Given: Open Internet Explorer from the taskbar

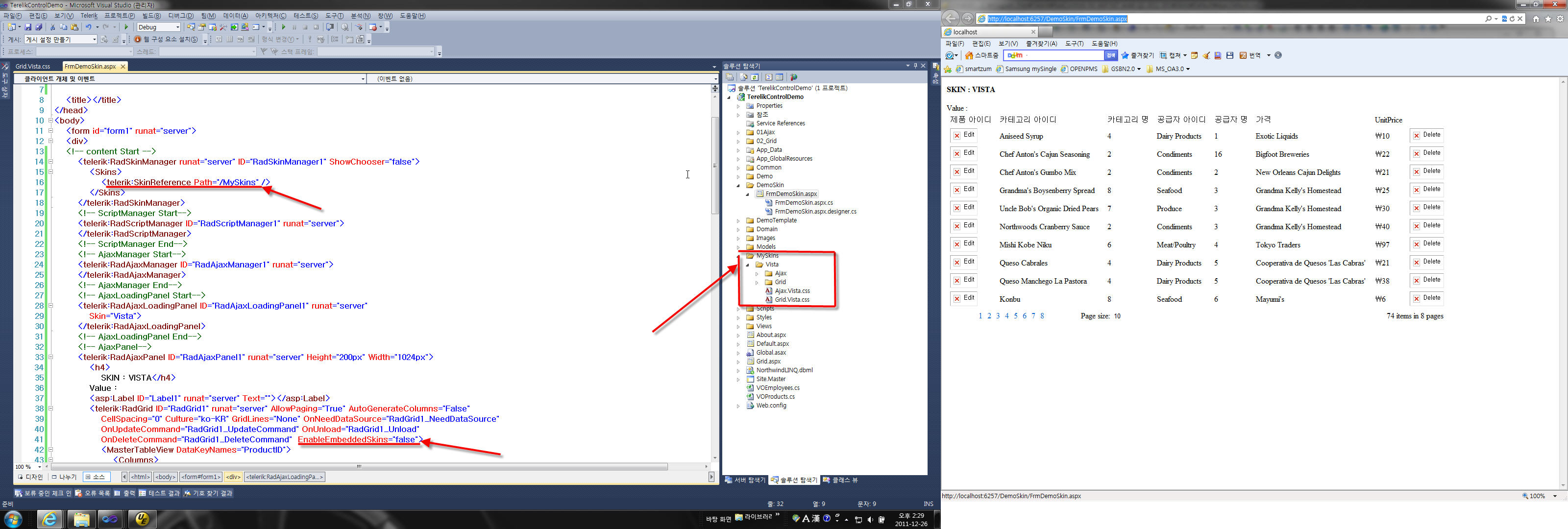Looking at the screenshot, I should (x=49, y=519).
